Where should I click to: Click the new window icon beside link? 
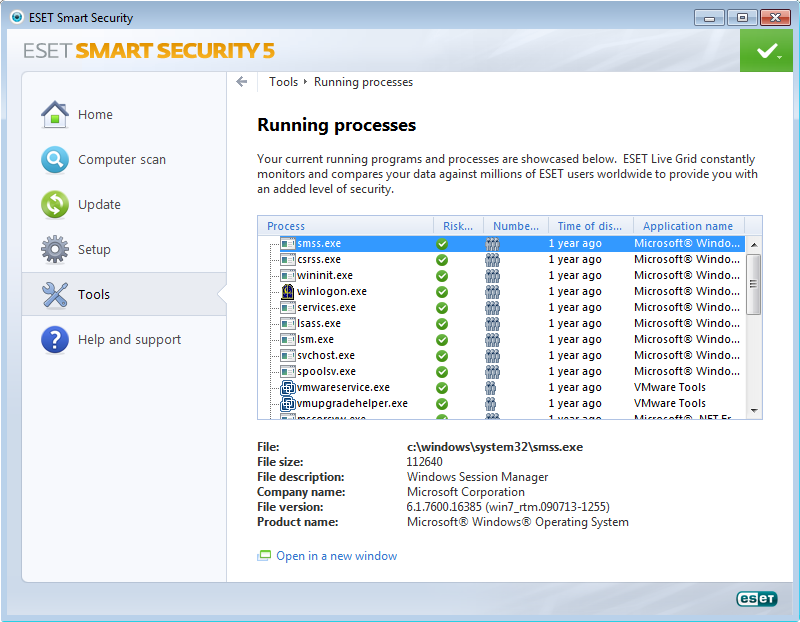coord(264,556)
